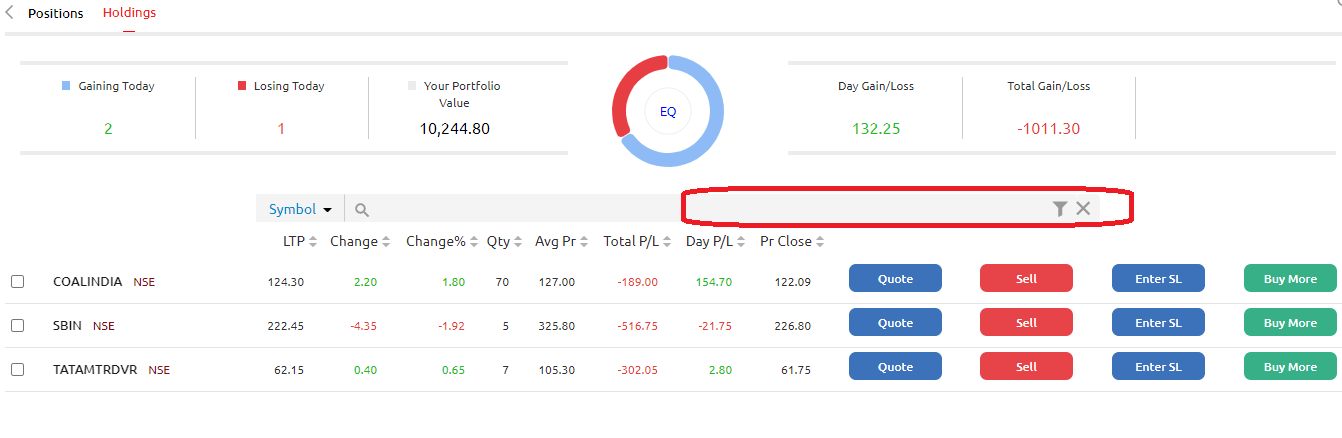
Task: Click TATAMTRDVR total P/L -302.05
Action: pos(638,370)
